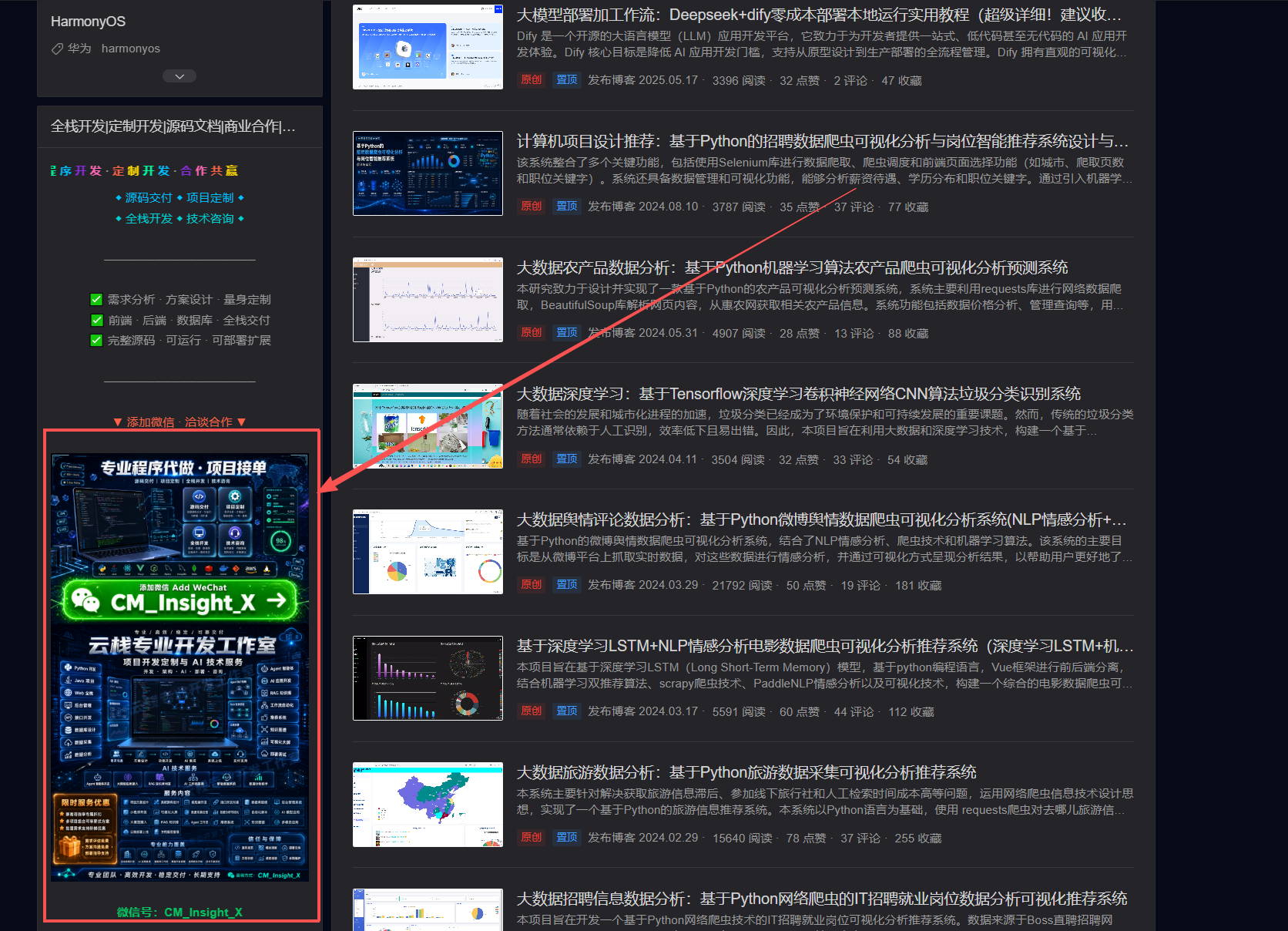
Task: Click the 技术咨询 label
Action: (210, 219)
